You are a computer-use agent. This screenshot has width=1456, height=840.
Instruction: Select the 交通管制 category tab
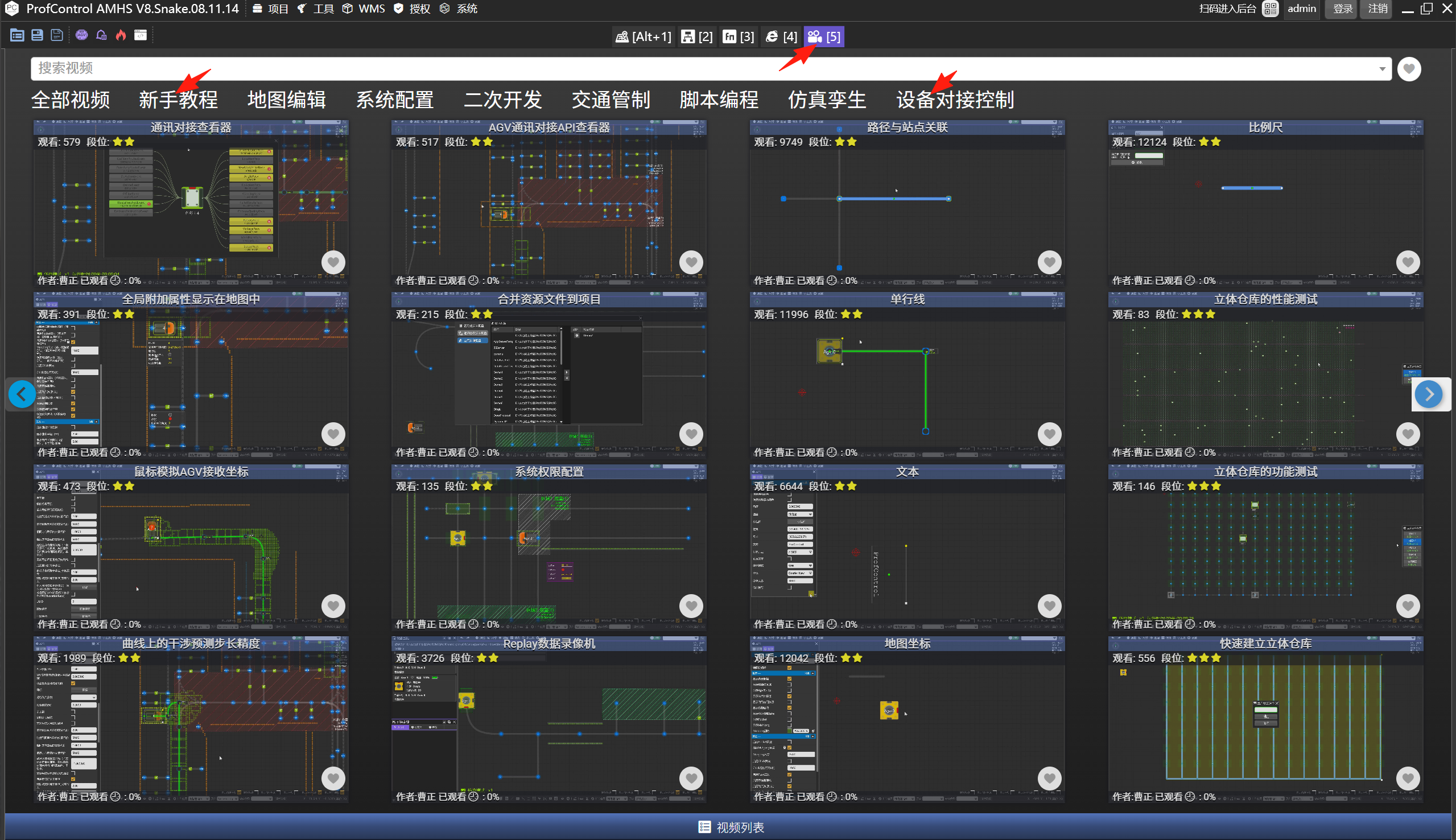611,100
